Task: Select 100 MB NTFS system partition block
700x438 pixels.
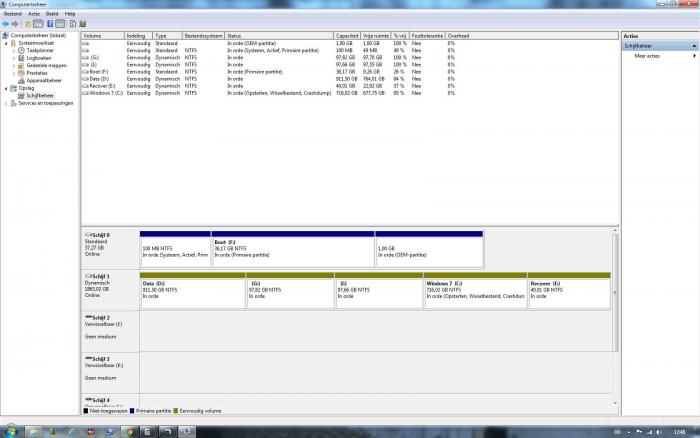Action: (x=175, y=251)
